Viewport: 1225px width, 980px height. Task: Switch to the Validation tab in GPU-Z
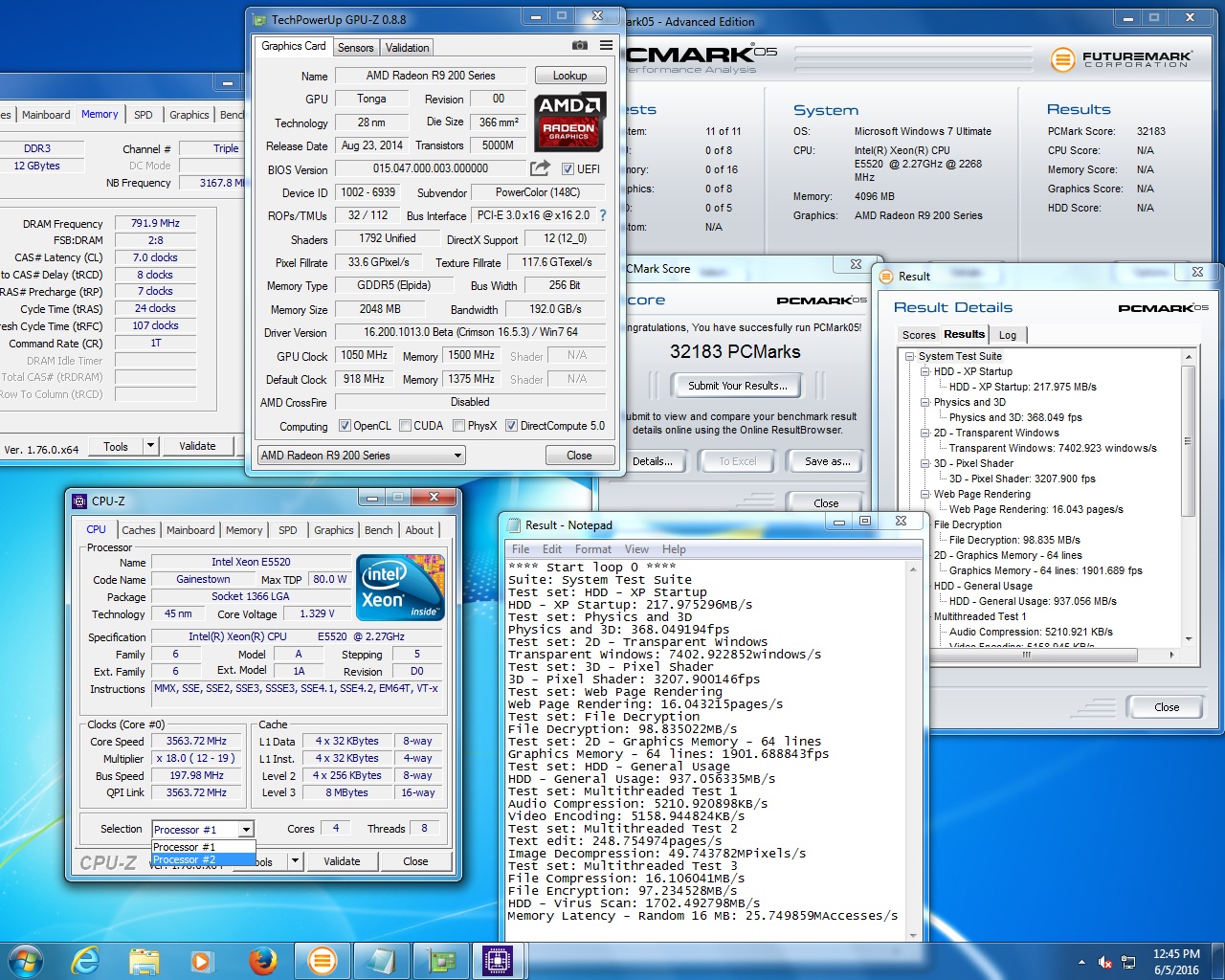[x=407, y=48]
